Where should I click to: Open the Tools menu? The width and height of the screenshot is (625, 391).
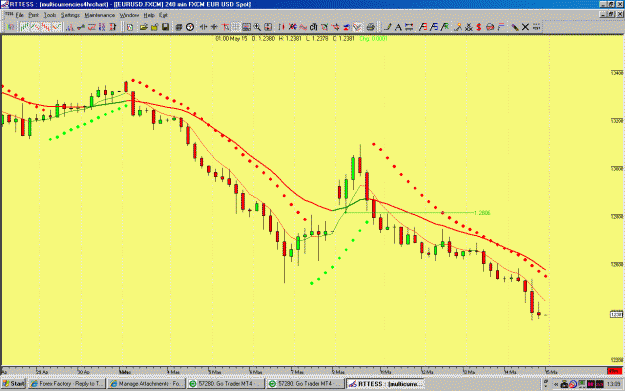pyautogui.click(x=50, y=15)
